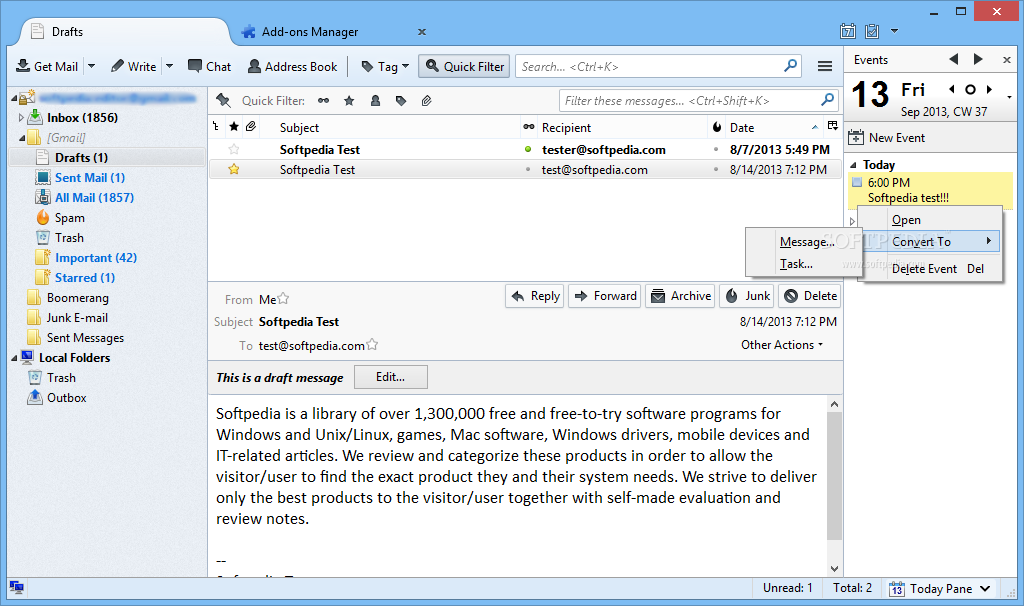
Task: Open the Write dropdown arrow
Action: click(x=170, y=67)
